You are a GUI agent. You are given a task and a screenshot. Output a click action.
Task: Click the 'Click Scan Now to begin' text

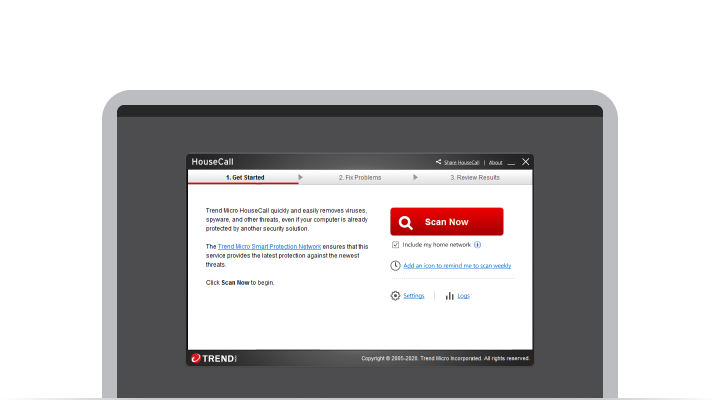240,282
